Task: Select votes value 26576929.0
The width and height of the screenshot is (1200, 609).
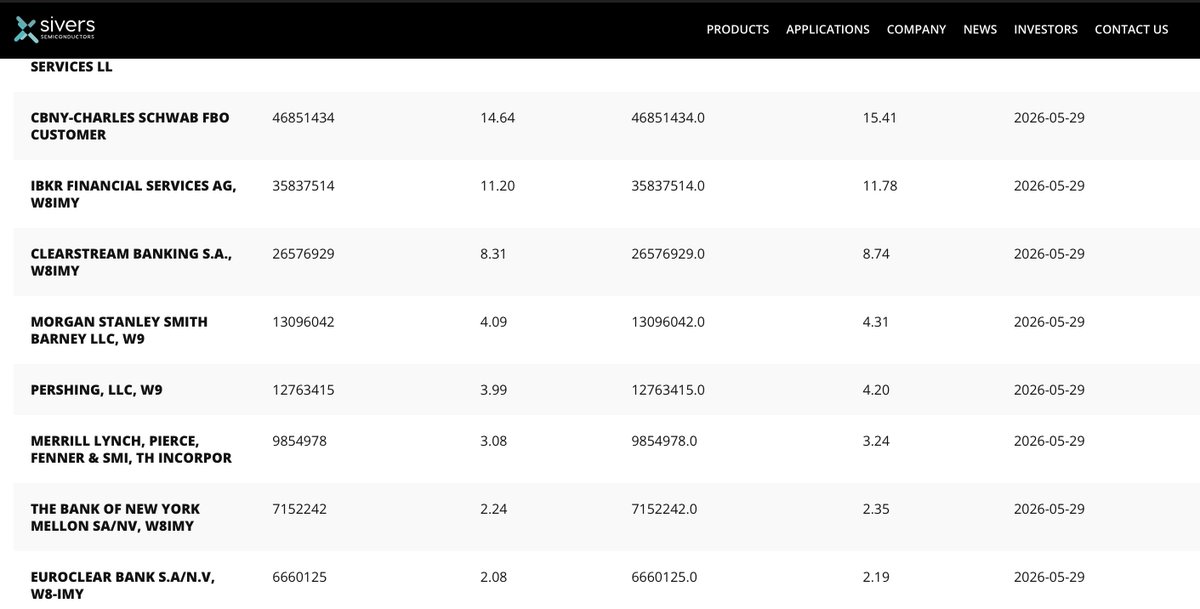Action: click(x=668, y=254)
